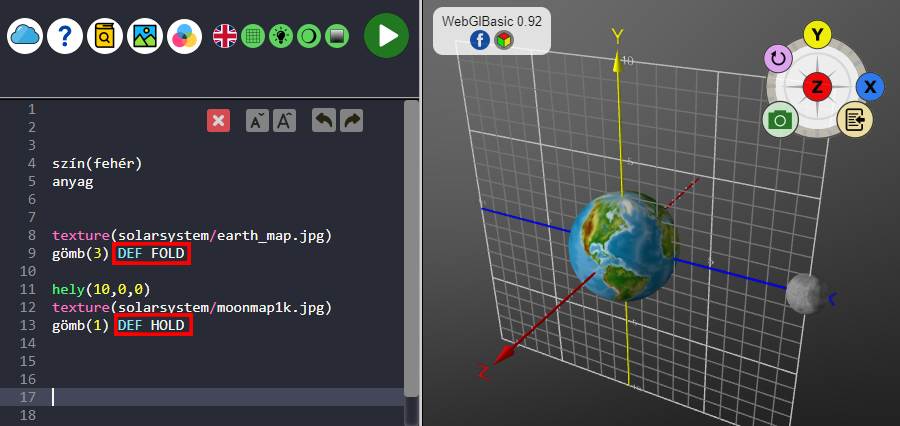Toggle the light bulb lighting button
The image size is (900, 426).
281,36
